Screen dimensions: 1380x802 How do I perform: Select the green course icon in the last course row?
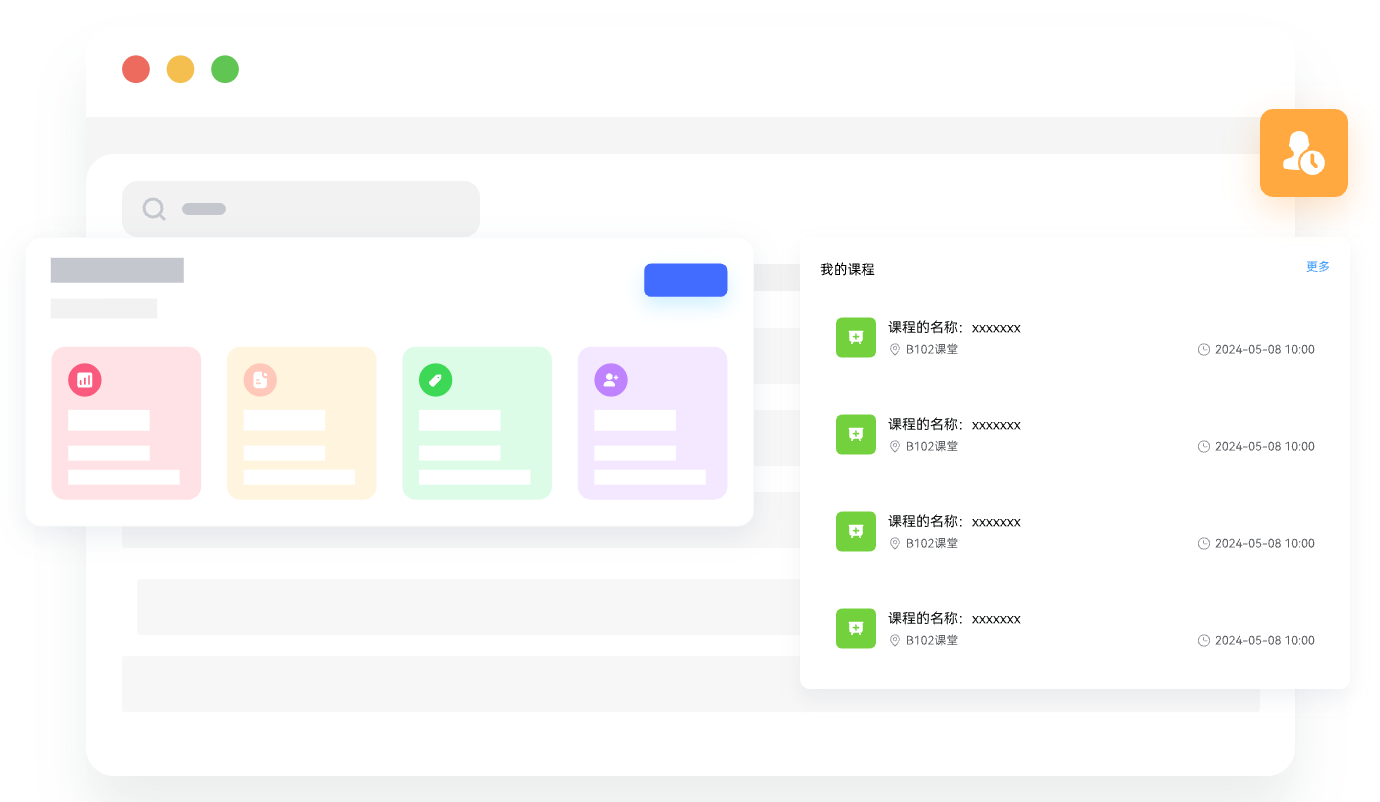(856, 629)
